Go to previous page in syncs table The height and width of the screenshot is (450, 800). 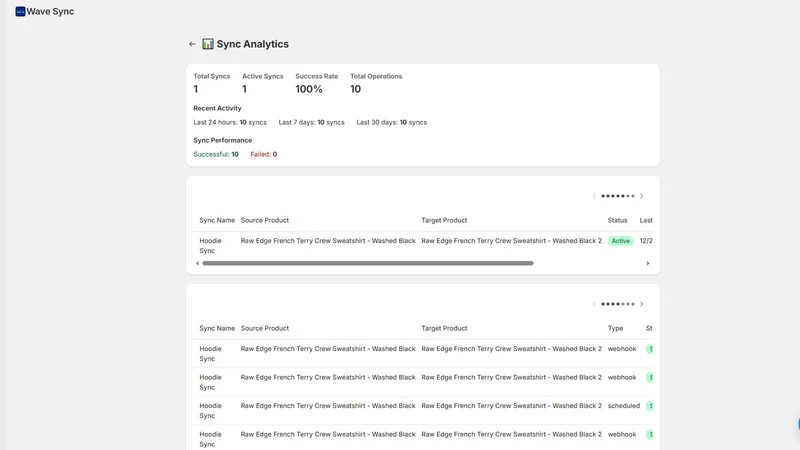click(594, 196)
